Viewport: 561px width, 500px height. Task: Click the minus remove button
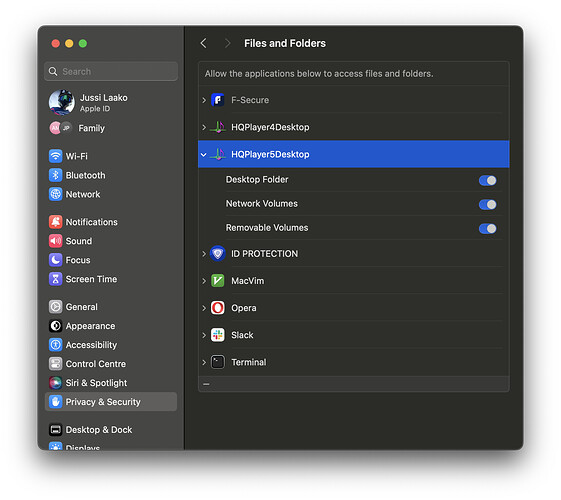[206, 384]
